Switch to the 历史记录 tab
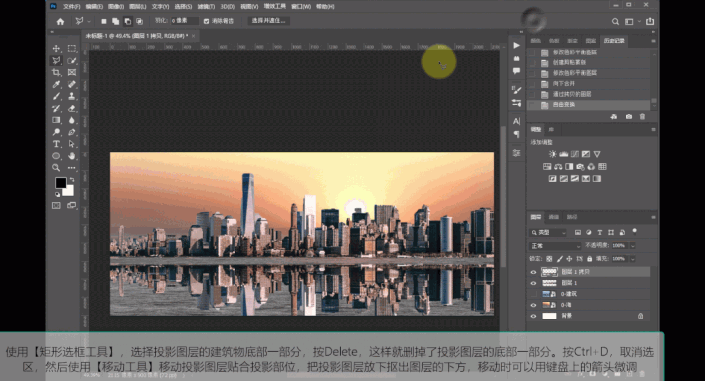705x381 pixels. click(614, 41)
